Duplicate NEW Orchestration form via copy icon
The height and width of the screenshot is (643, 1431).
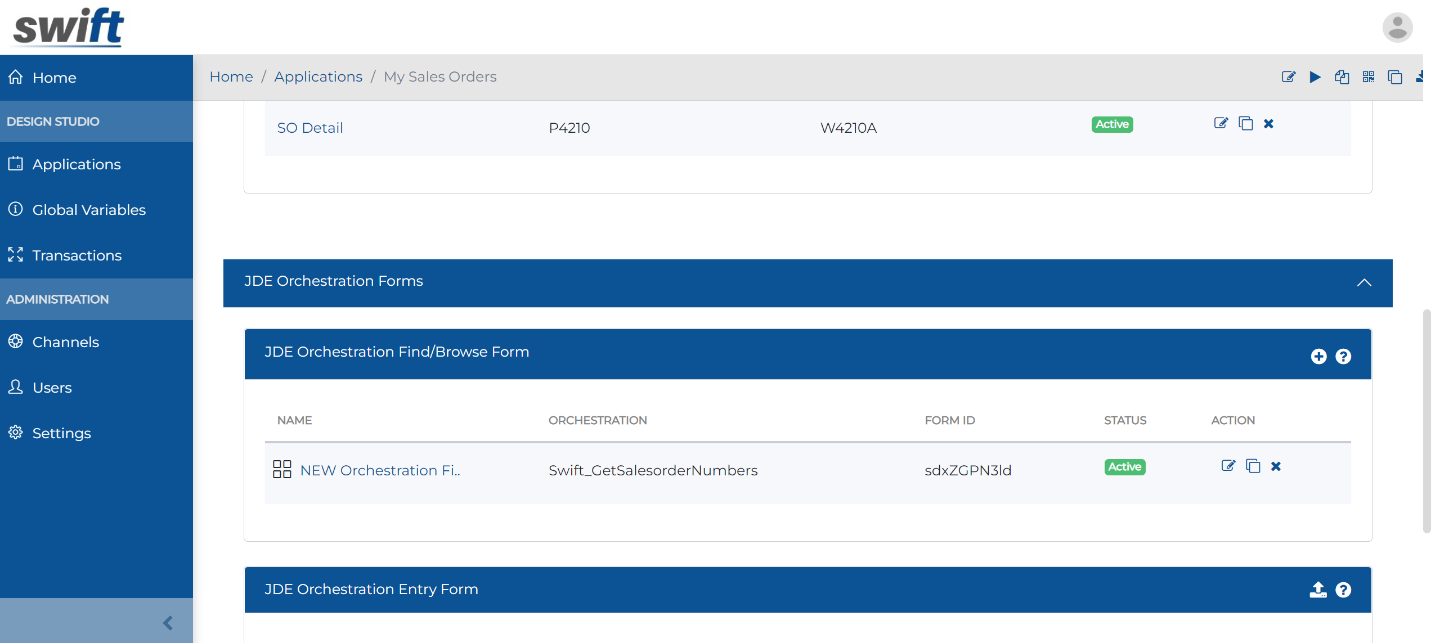1254,466
